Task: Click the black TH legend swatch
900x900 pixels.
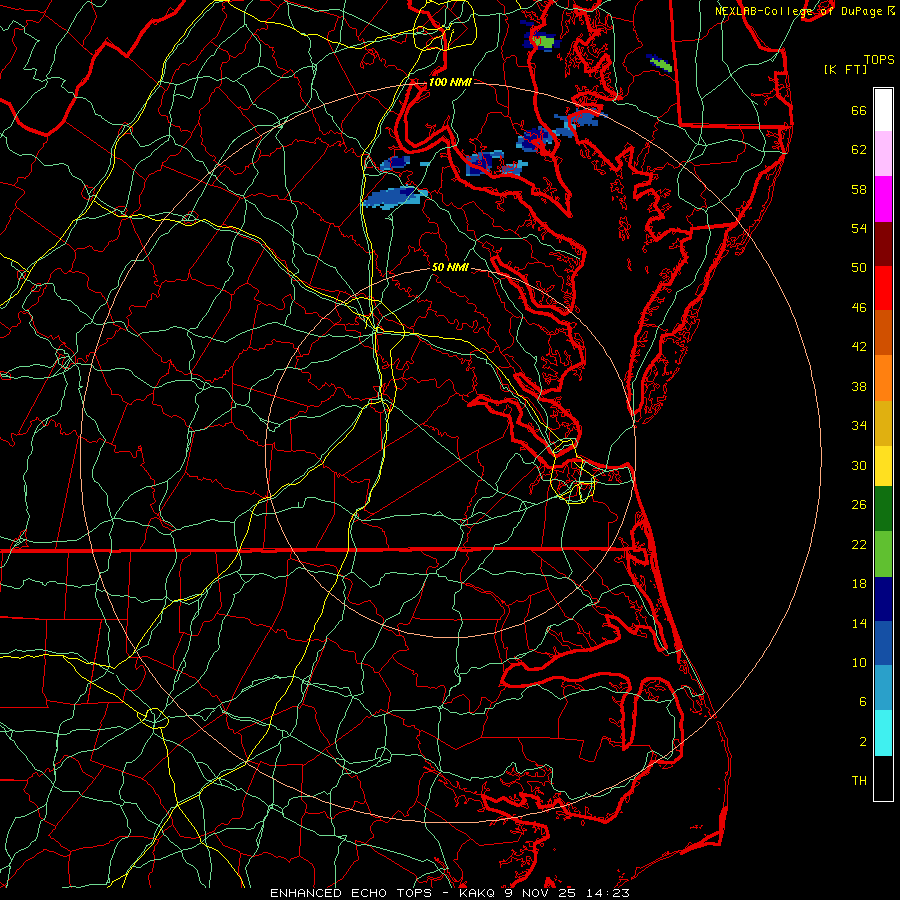Action: point(883,778)
